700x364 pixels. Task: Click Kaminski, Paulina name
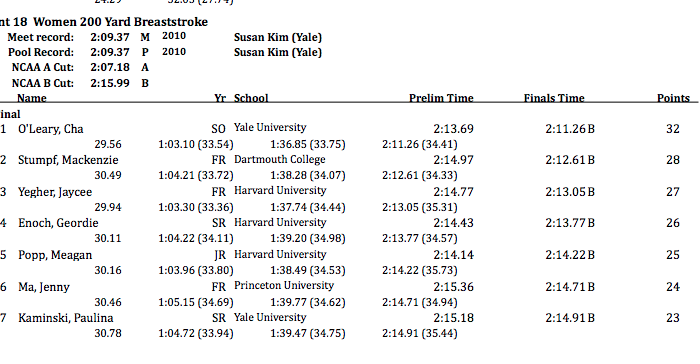click(66, 318)
